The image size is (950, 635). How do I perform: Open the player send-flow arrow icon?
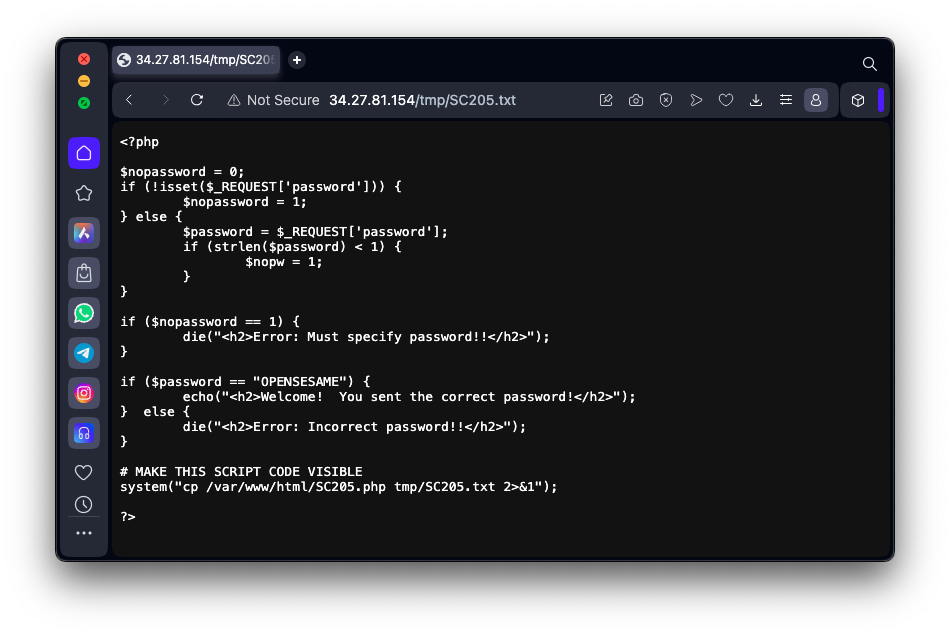696,100
